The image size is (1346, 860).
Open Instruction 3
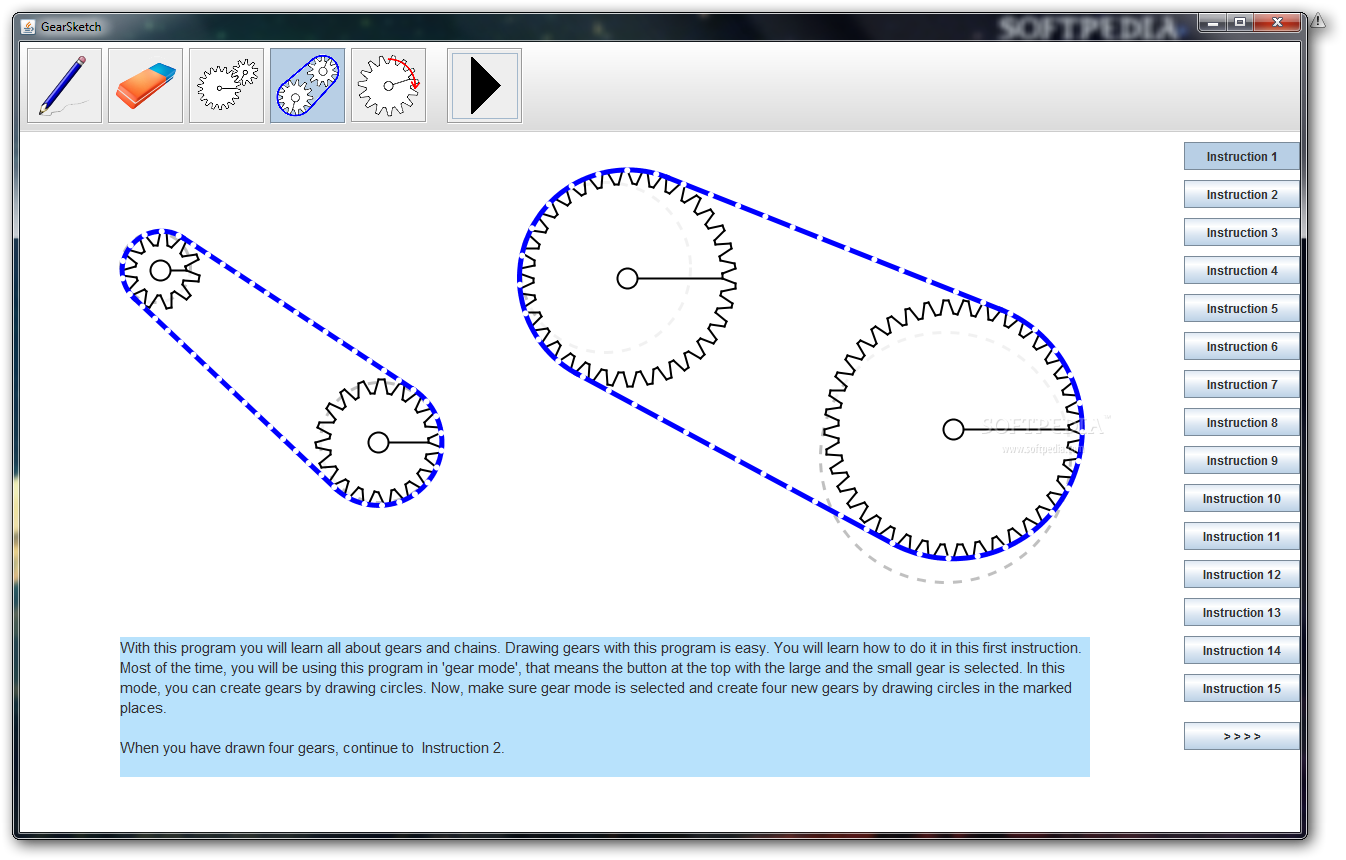tap(1241, 233)
